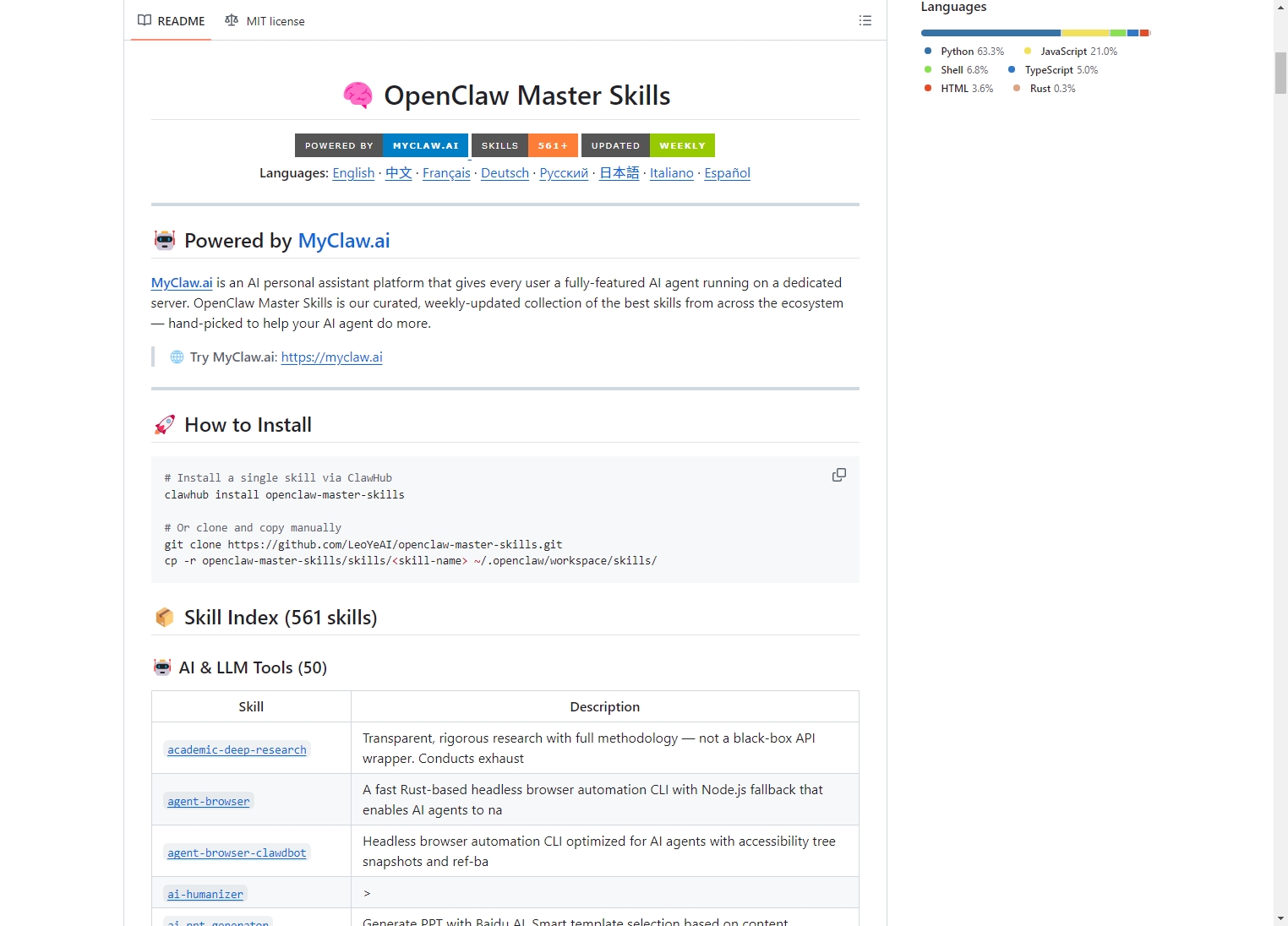Select Español language link
1288x926 pixels.
(x=728, y=173)
